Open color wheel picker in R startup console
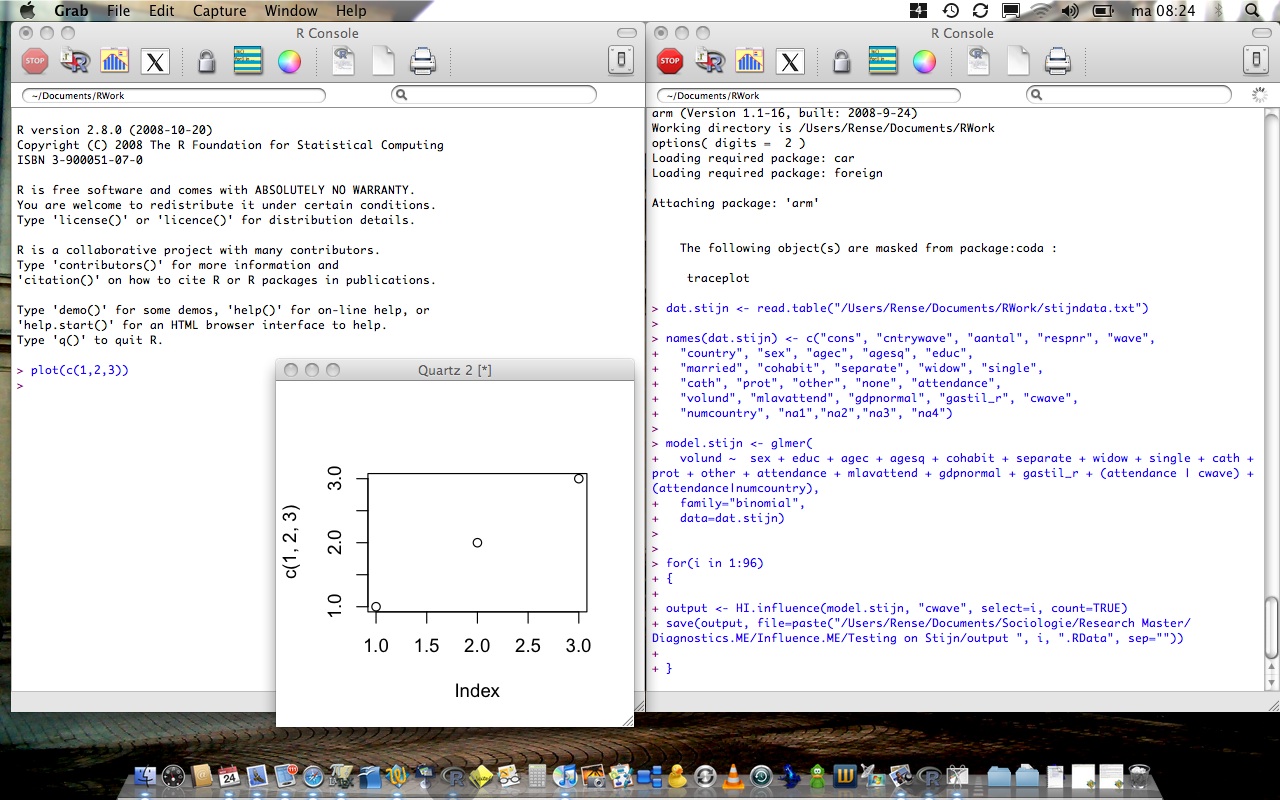This screenshot has height=800, width=1280. coord(289,62)
